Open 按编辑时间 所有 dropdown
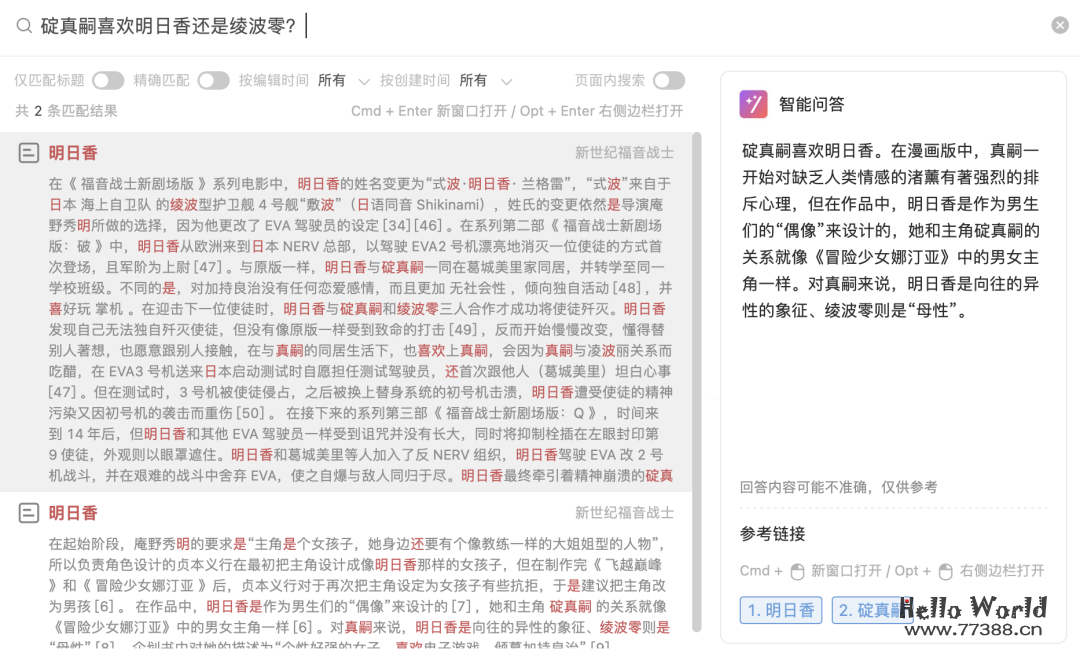Screen dimensions: 1080x660 (344, 81)
